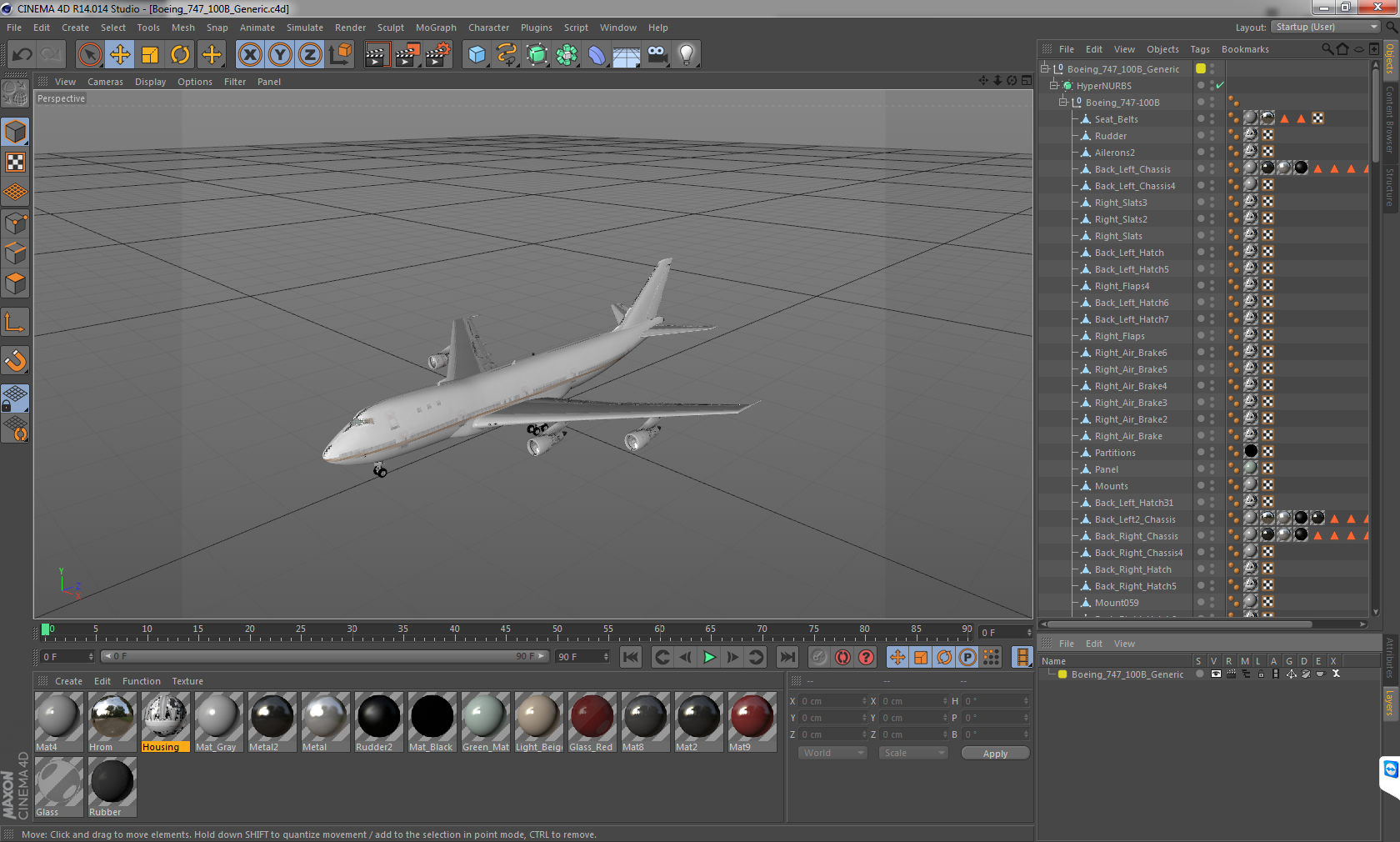Click Make Editable icon in left sidebar
This screenshot has height=842, width=1400.
[15, 93]
